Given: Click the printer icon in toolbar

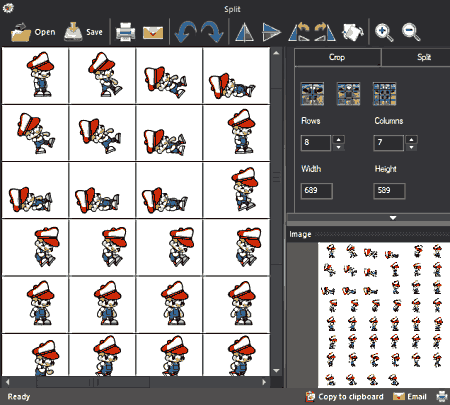Looking at the screenshot, I should pos(125,32).
